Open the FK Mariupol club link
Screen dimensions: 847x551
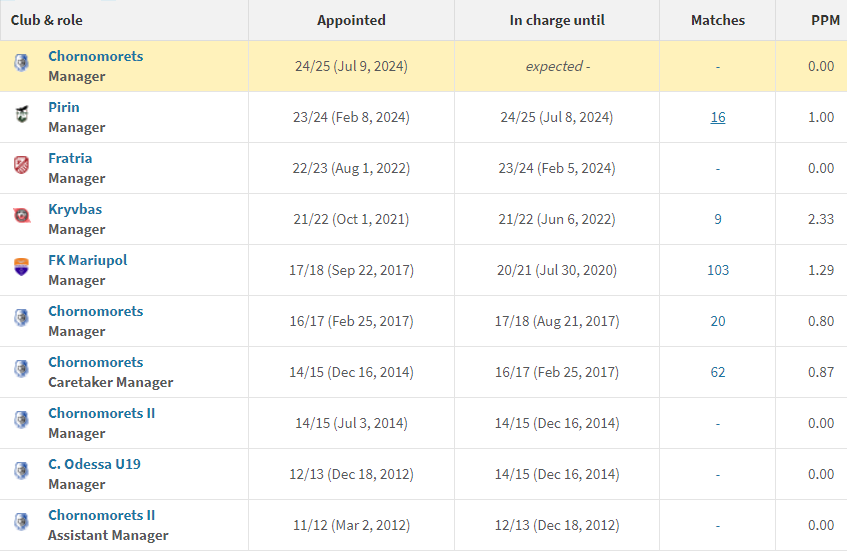[88, 260]
